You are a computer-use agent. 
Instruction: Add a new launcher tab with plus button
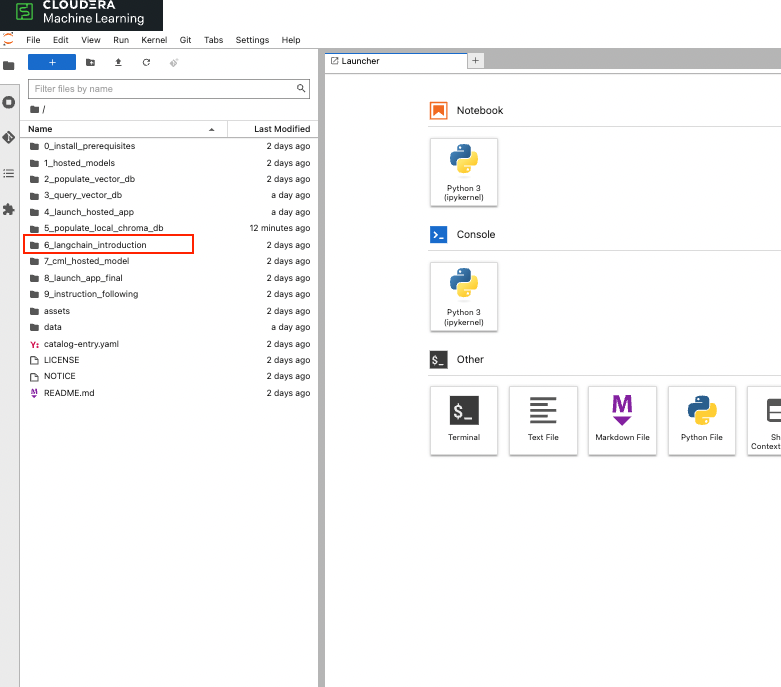[x=475, y=60]
